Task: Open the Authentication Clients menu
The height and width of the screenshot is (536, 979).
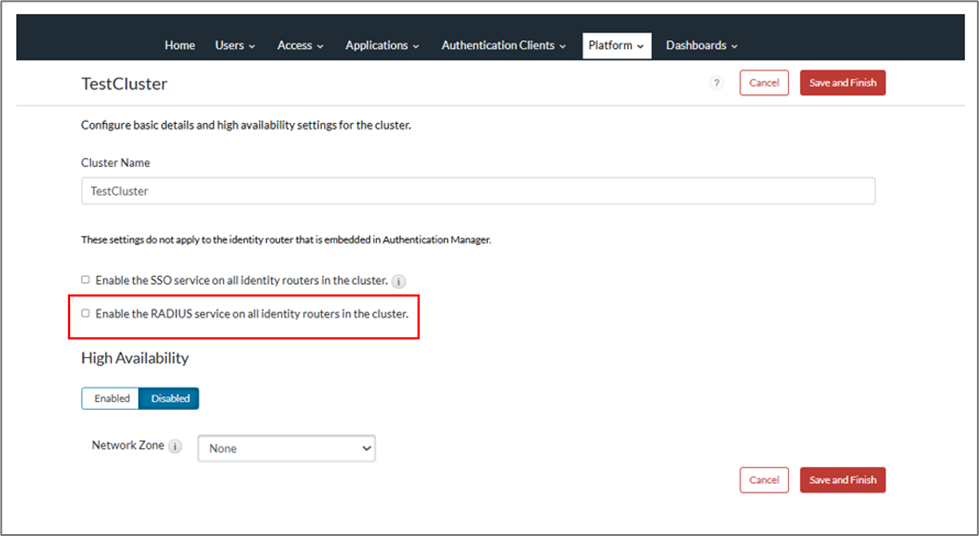Action: (x=503, y=45)
